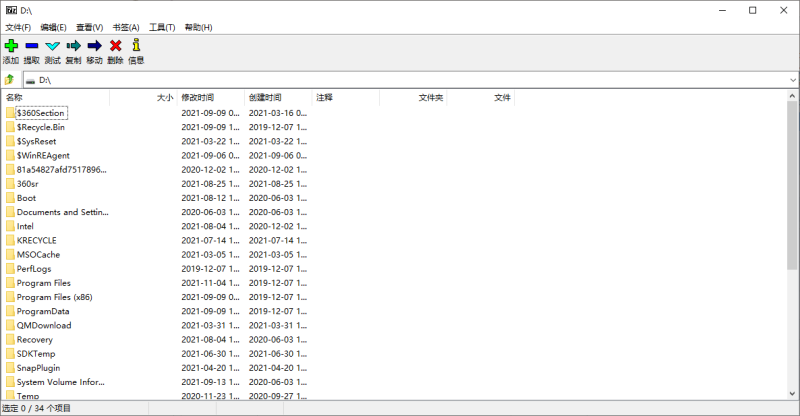Sort by the Files (文件) column header
This screenshot has width=800, height=416.
(480, 97)
